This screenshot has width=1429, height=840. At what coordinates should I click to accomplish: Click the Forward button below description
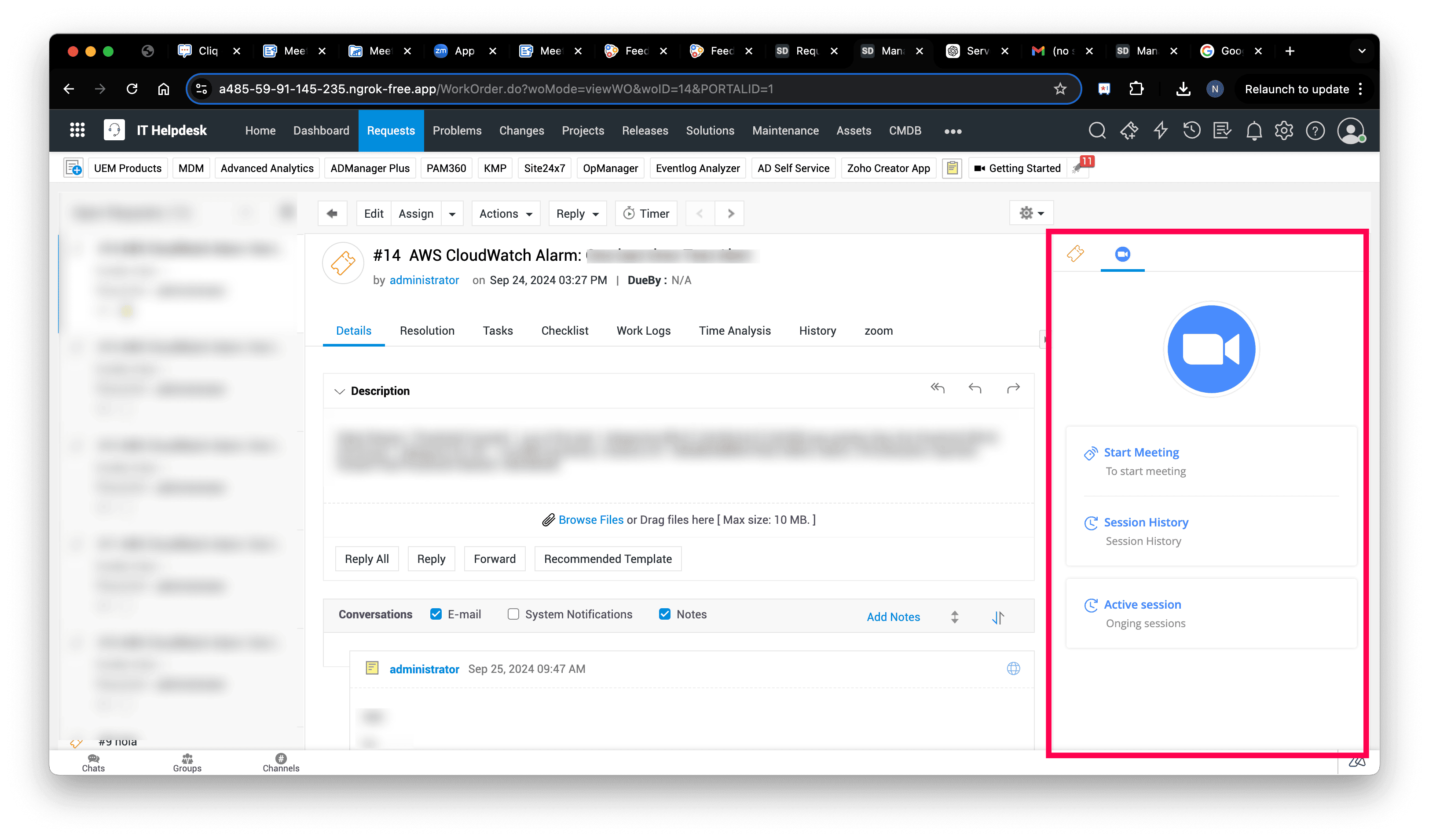pyautogui.click(x=495, y=558)
